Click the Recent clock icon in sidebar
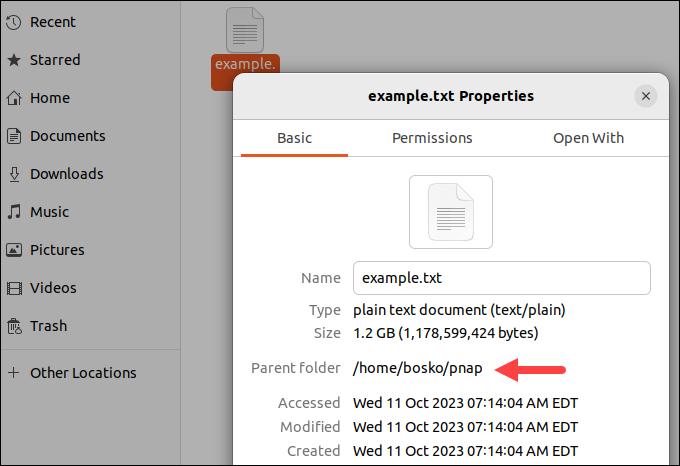680x466 pixels. [x=14, y=22]
